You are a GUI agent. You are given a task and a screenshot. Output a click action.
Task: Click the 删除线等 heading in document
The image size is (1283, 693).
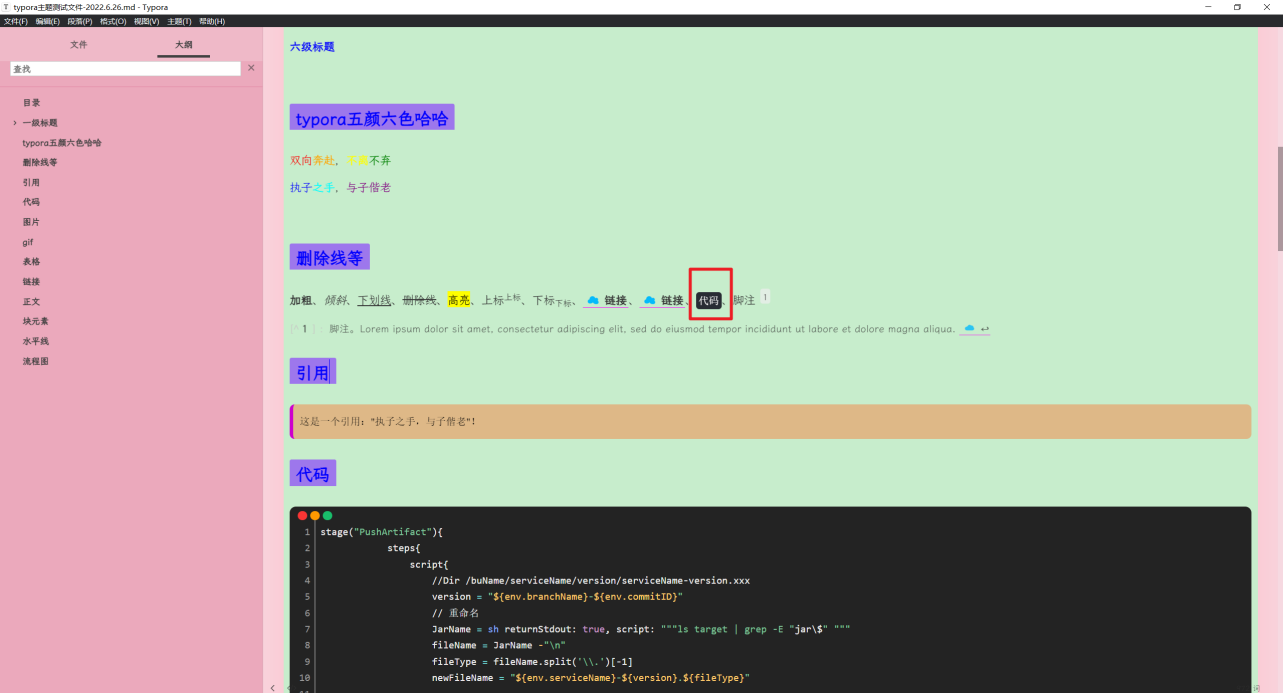tap(330, 258)
